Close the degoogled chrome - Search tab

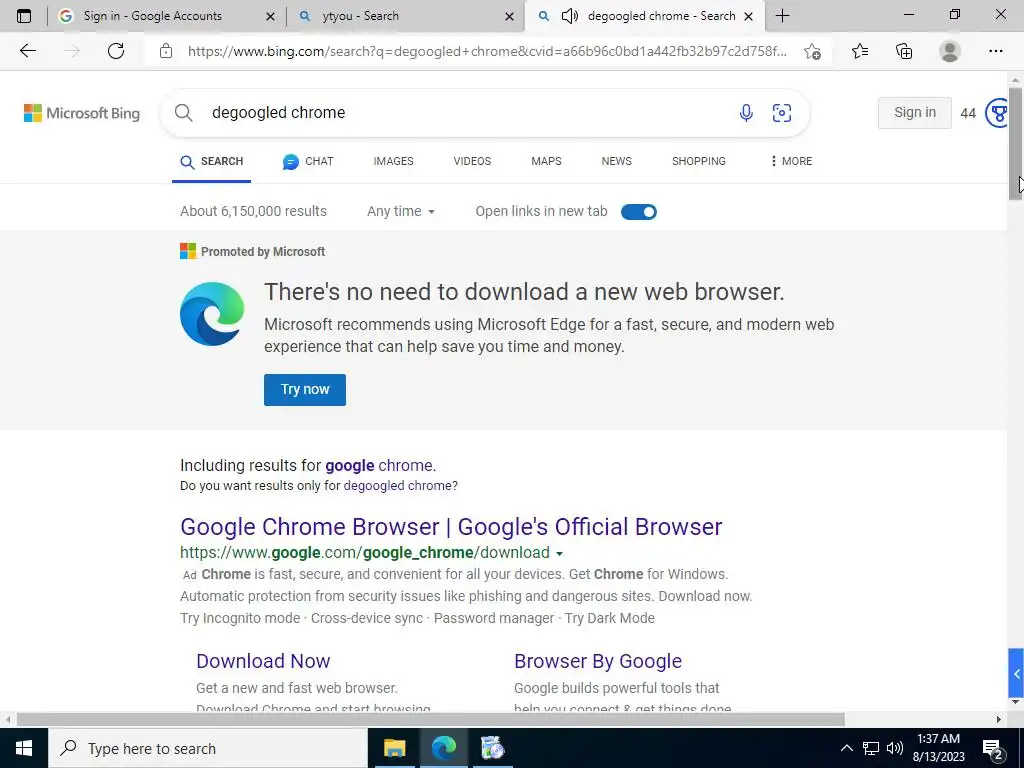pos(749,16)
